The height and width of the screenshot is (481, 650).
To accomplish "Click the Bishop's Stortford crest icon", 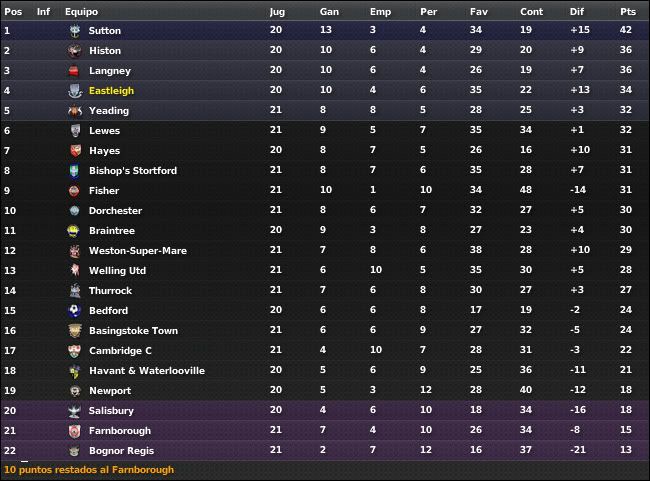I will pyautogui.click(x=74, y=171).
